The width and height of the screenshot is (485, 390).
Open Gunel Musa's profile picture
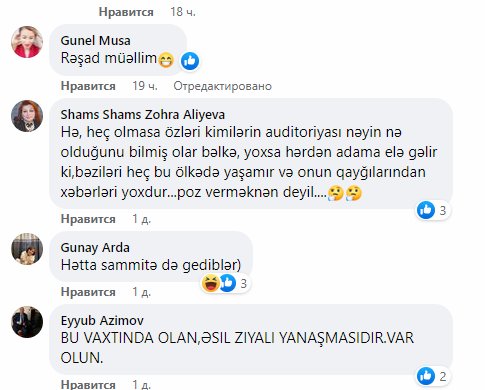click(27, 42)
